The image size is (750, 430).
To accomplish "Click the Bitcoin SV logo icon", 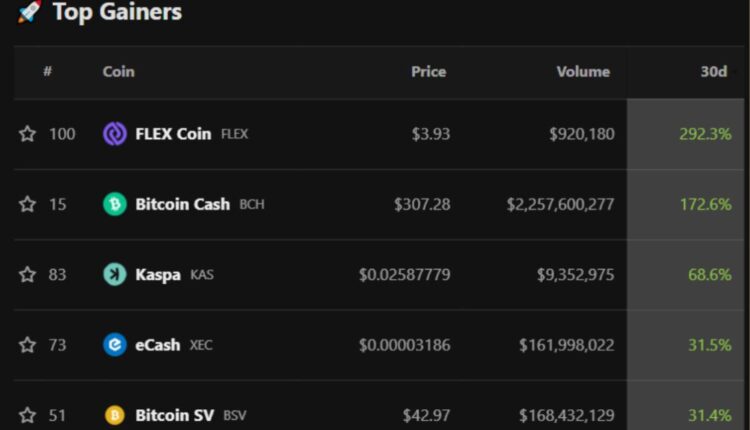I will tap(115, 414).
